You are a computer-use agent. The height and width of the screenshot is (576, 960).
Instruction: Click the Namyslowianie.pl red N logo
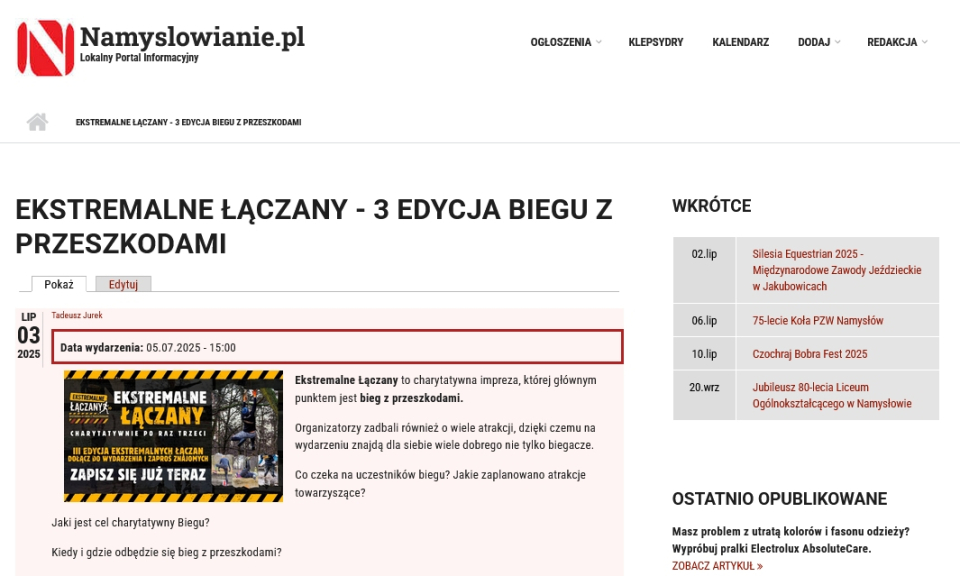pyautogui.click(x=45, y=48)
